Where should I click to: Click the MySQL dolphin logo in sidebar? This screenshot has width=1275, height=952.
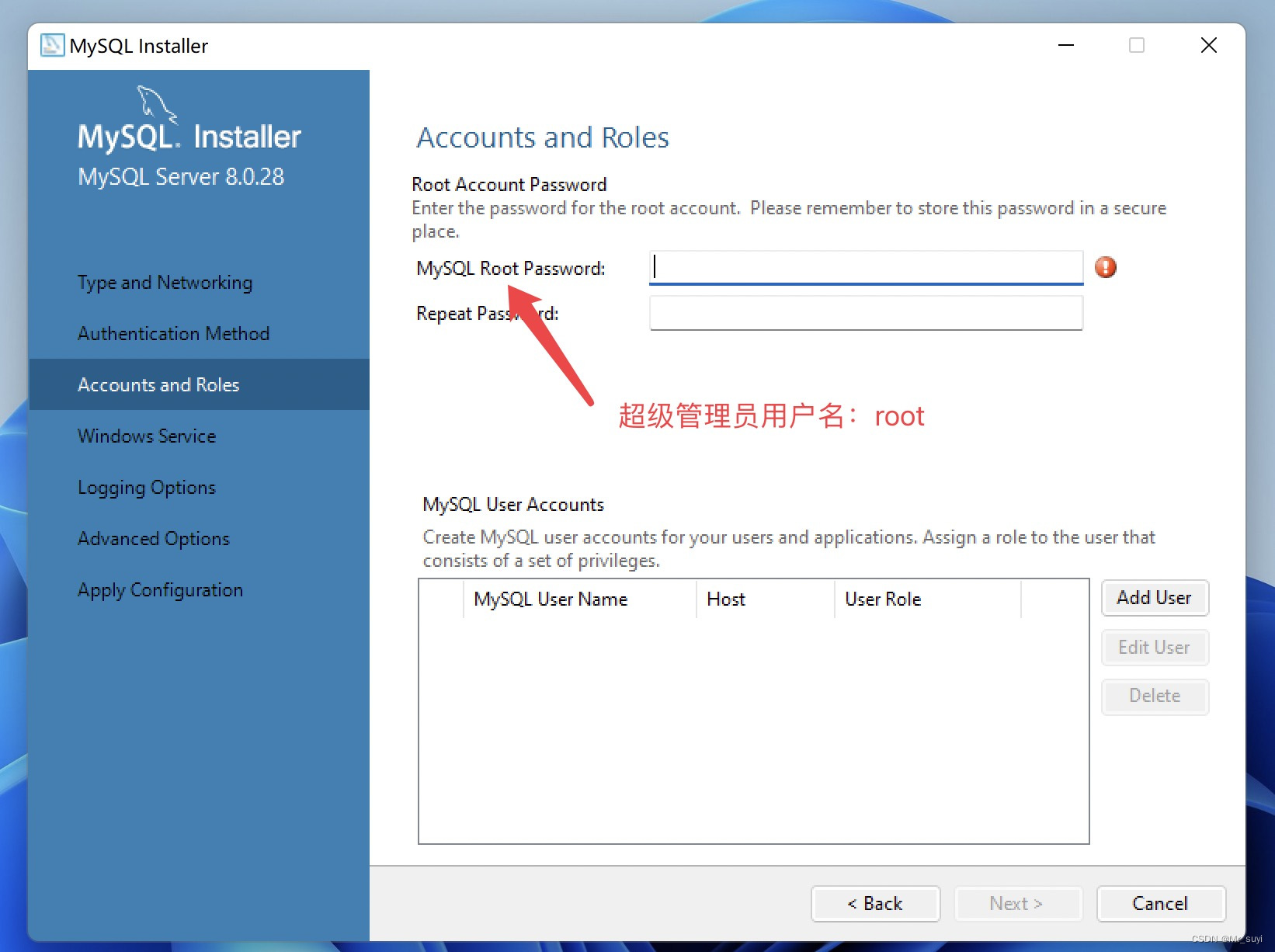tap(158, 104)
